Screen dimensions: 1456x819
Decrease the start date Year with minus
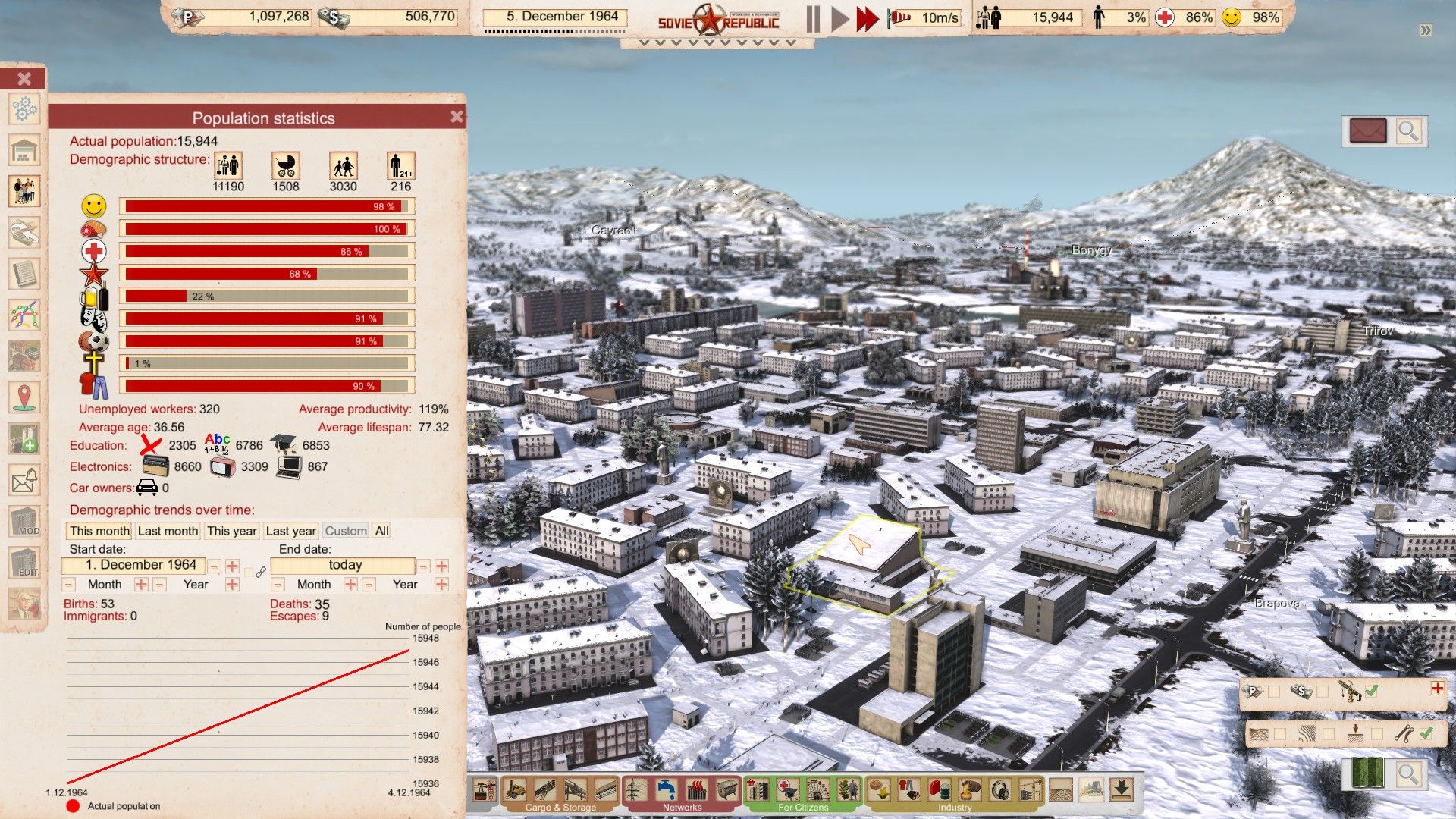click(x=159, y=585)
